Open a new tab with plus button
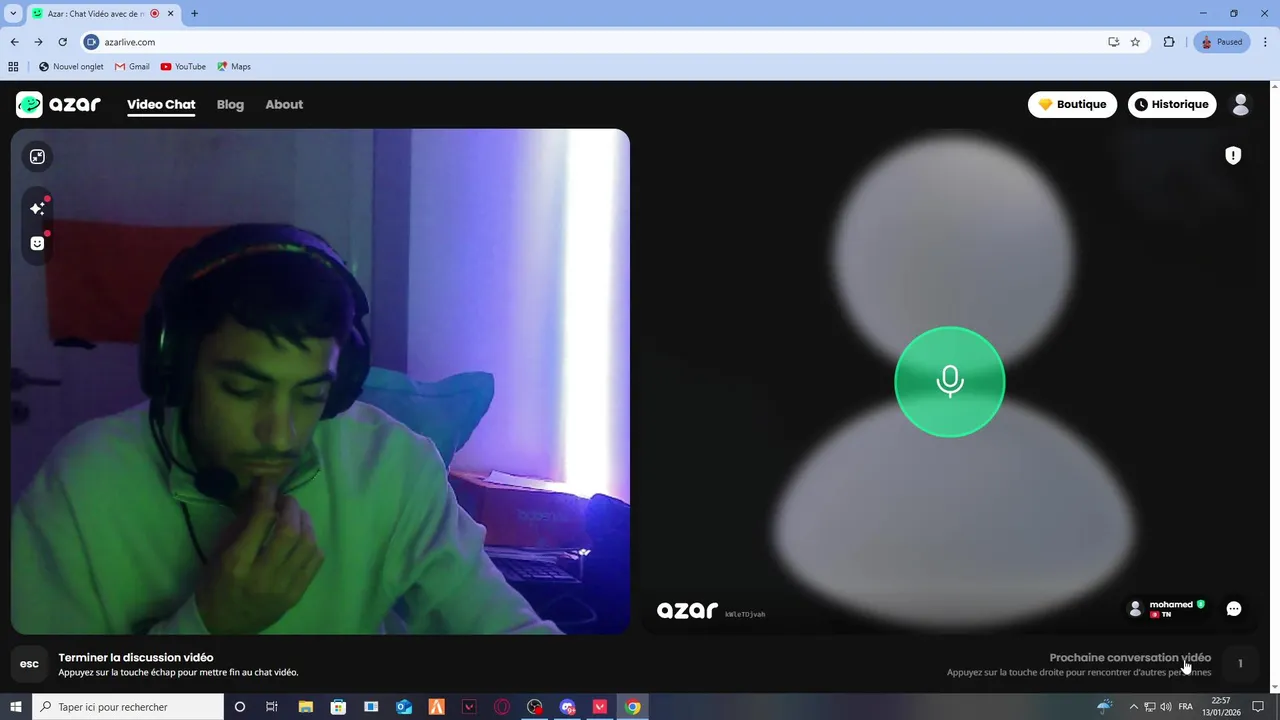Viewport: 1280px width, 720px height. tap(194, 13)
